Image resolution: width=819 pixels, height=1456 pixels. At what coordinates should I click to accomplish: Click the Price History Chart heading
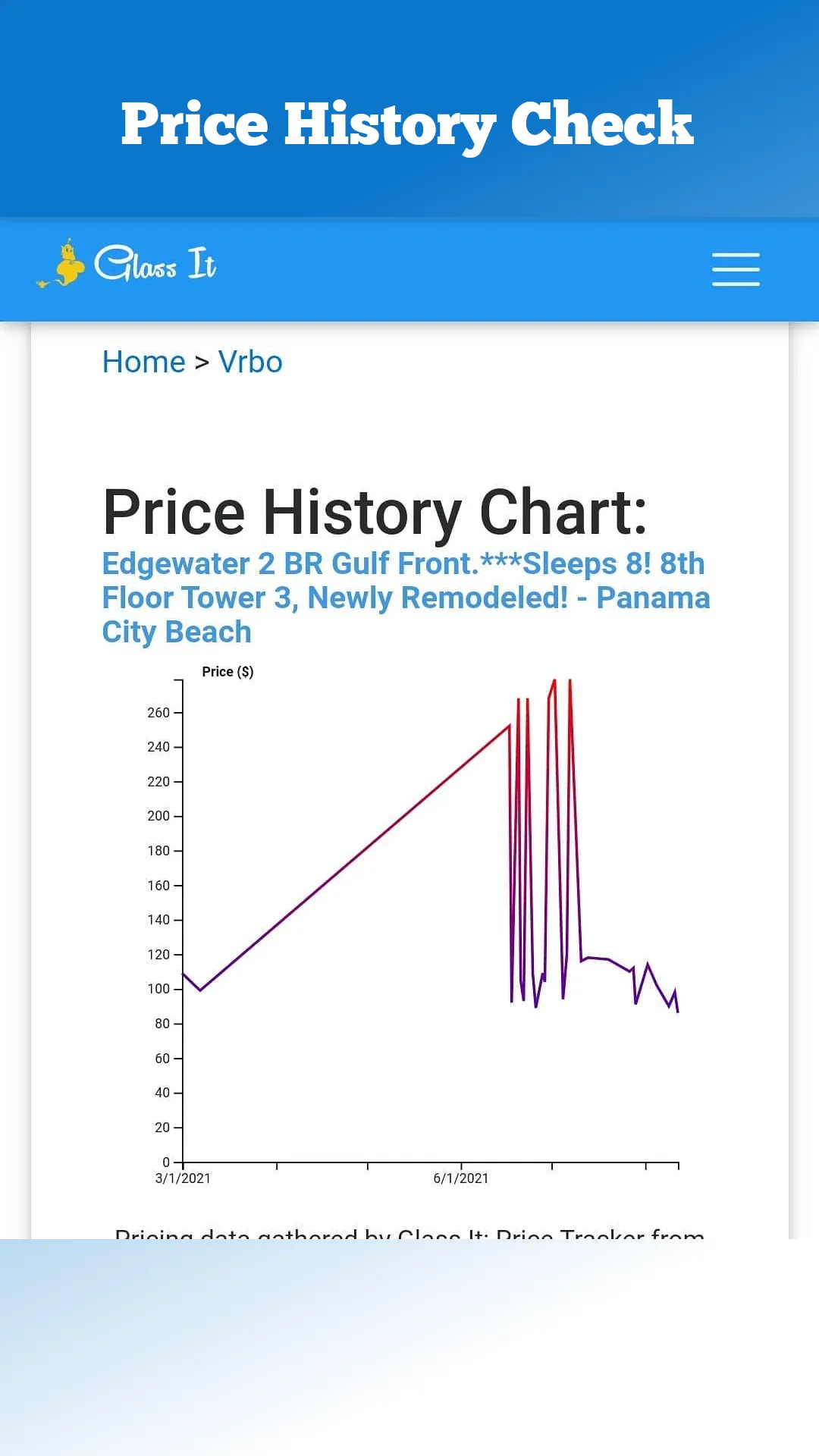tap(375, 512)
